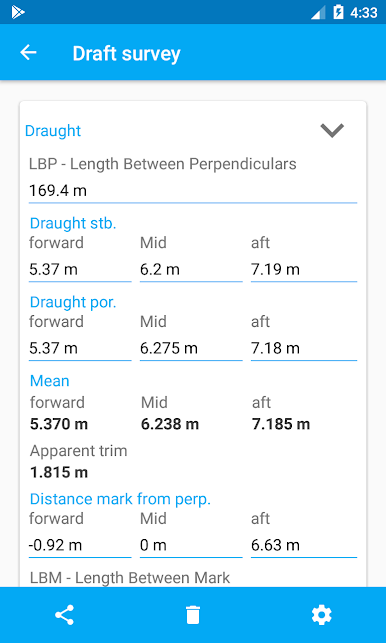Tap the Draught section header
The width and height of the screenshot is (386, 643).
pos(53,131)
